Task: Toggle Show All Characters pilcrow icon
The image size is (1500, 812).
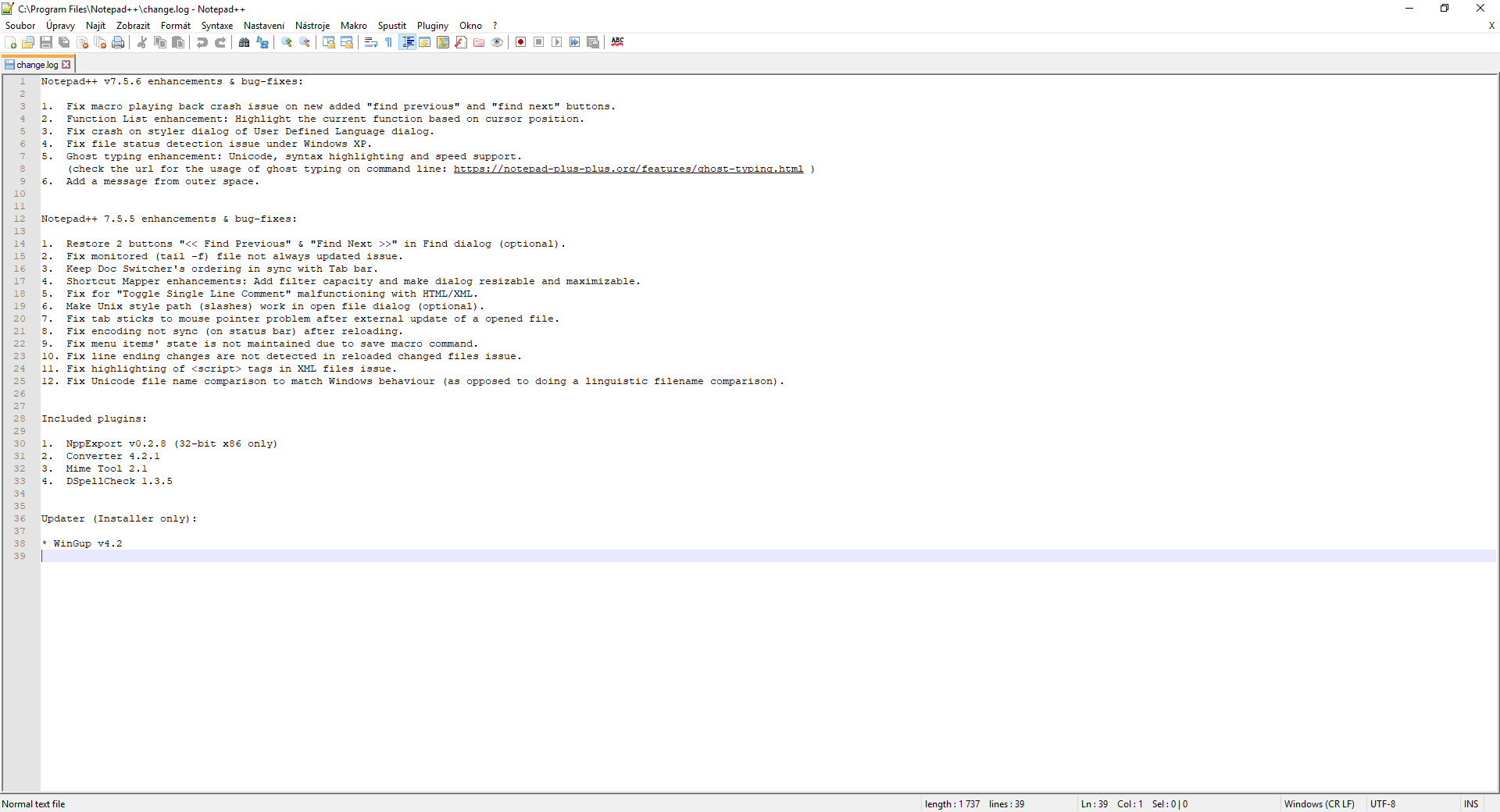Action: [389, 42]
